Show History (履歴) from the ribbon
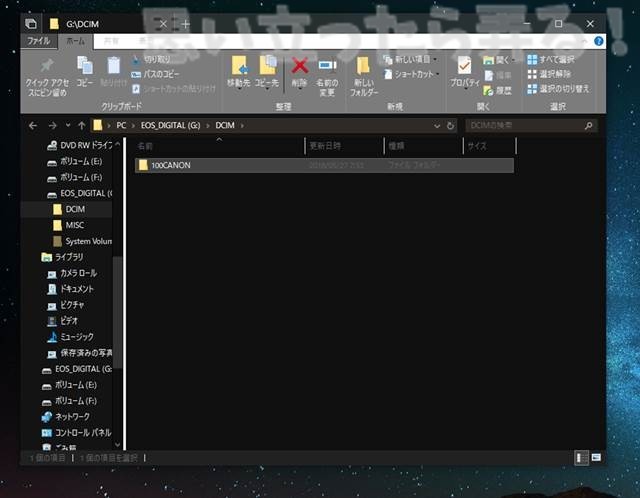 [x=498, y=90]
